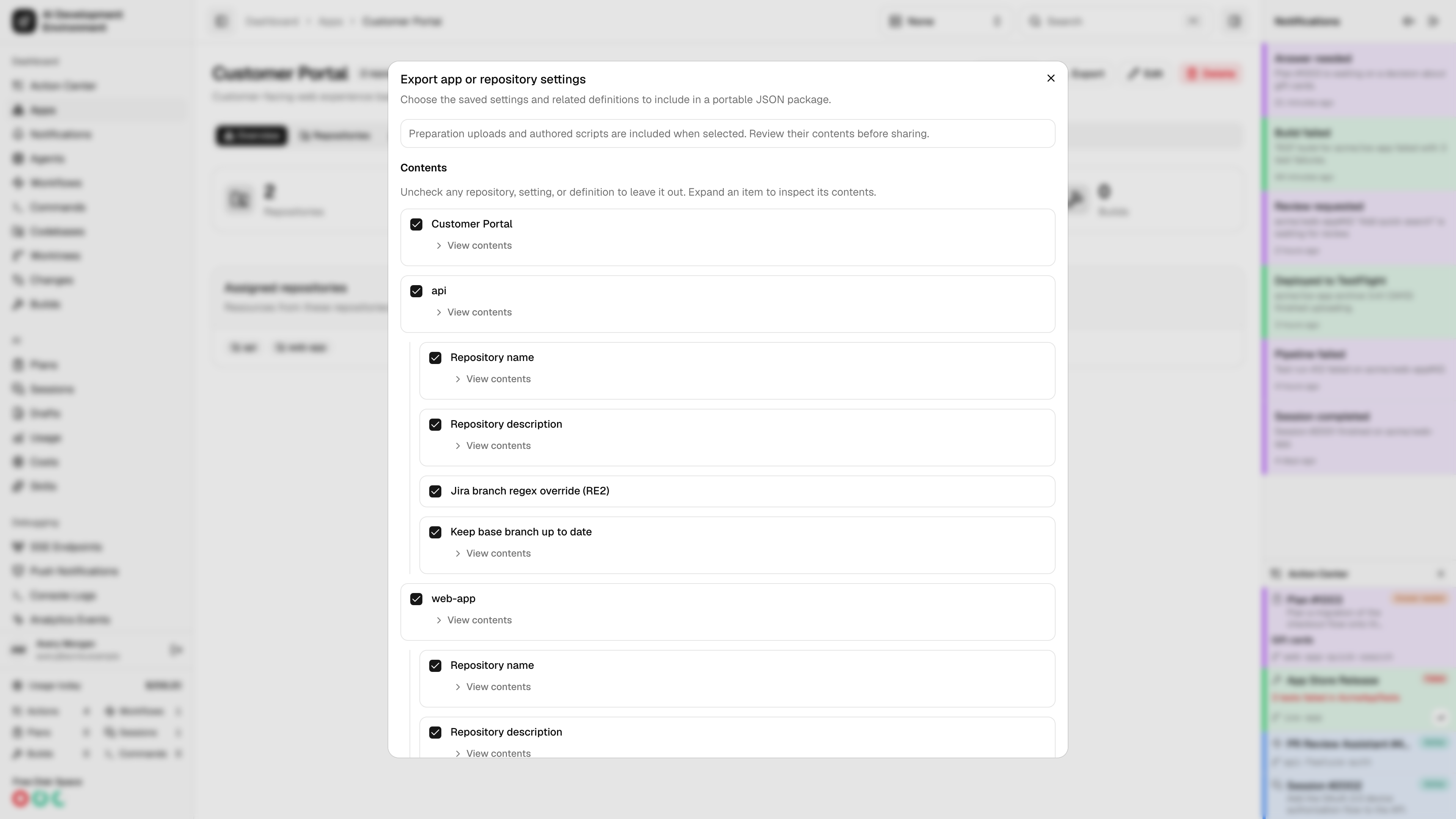Toggle Repository description checkbox under web-app
Image resolution: width=1456 pixels, height=819 pixels.
point(435,733)
